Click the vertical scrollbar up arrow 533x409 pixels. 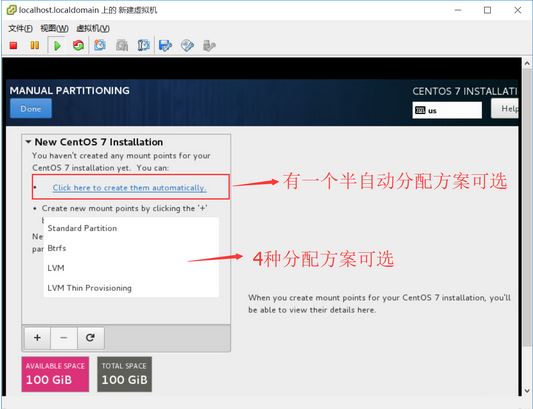(527, 63)
